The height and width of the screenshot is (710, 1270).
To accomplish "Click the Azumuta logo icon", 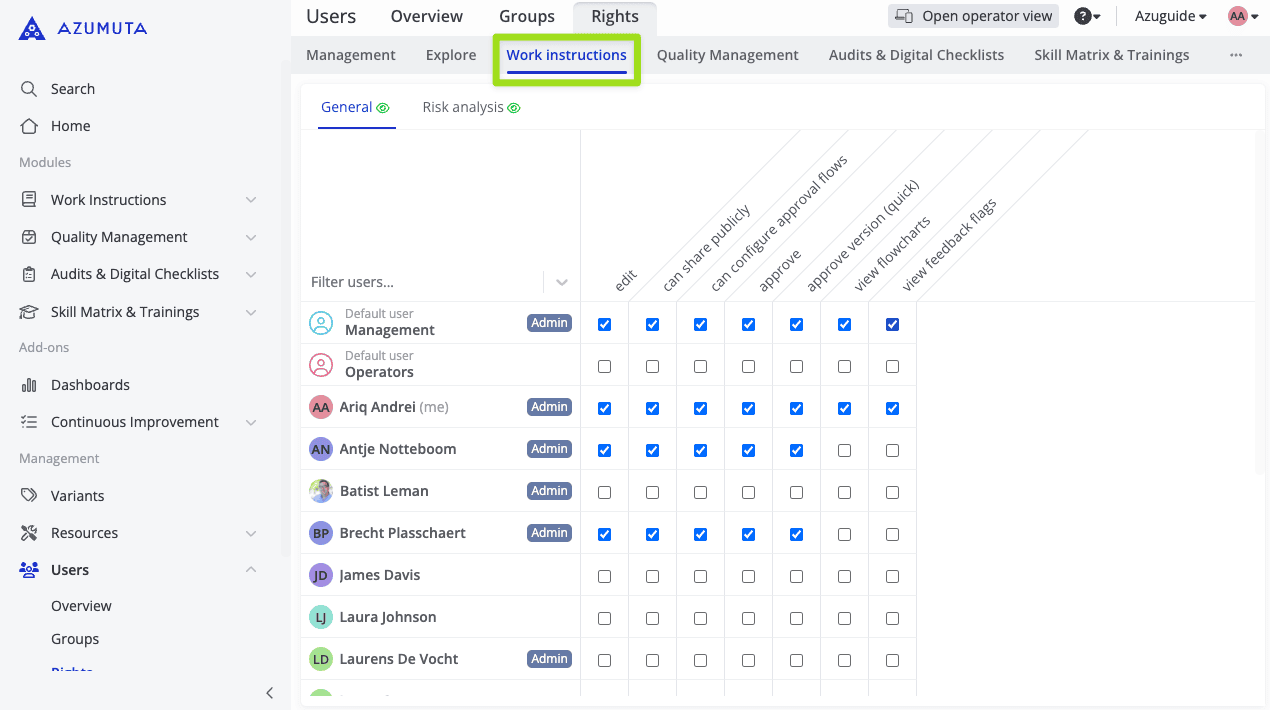I will coord(31,28).
